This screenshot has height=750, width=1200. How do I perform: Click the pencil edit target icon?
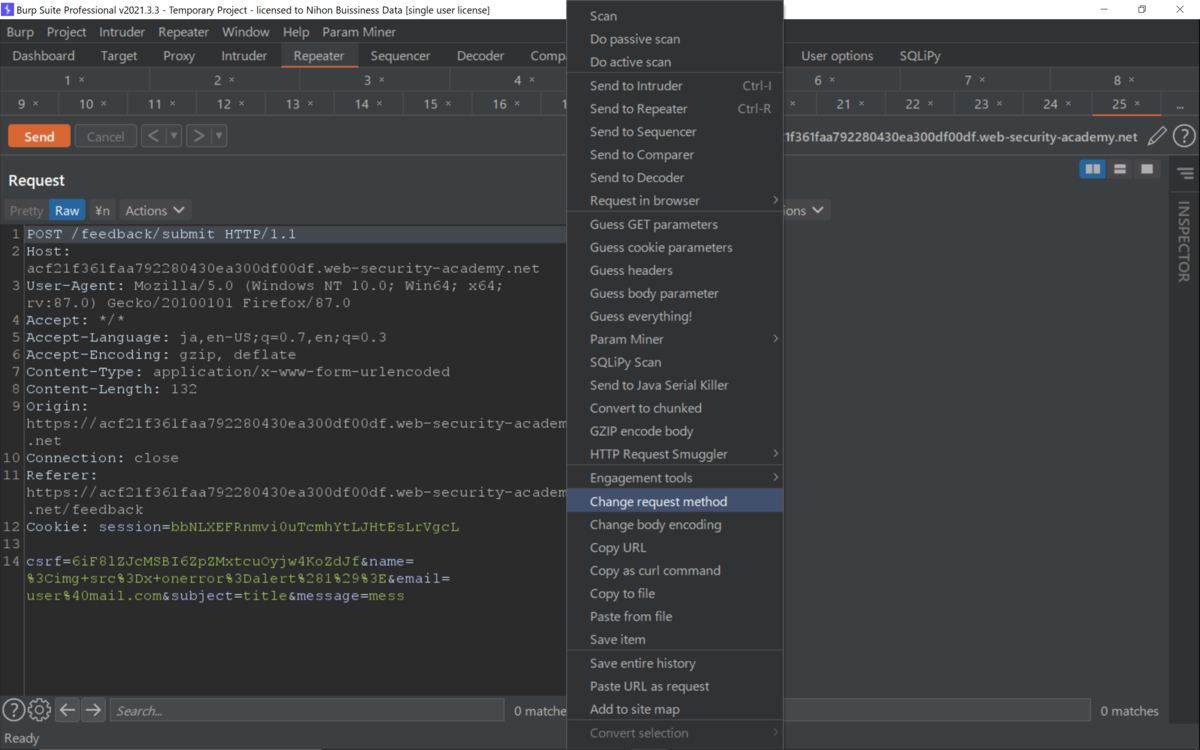(1157, 137)
